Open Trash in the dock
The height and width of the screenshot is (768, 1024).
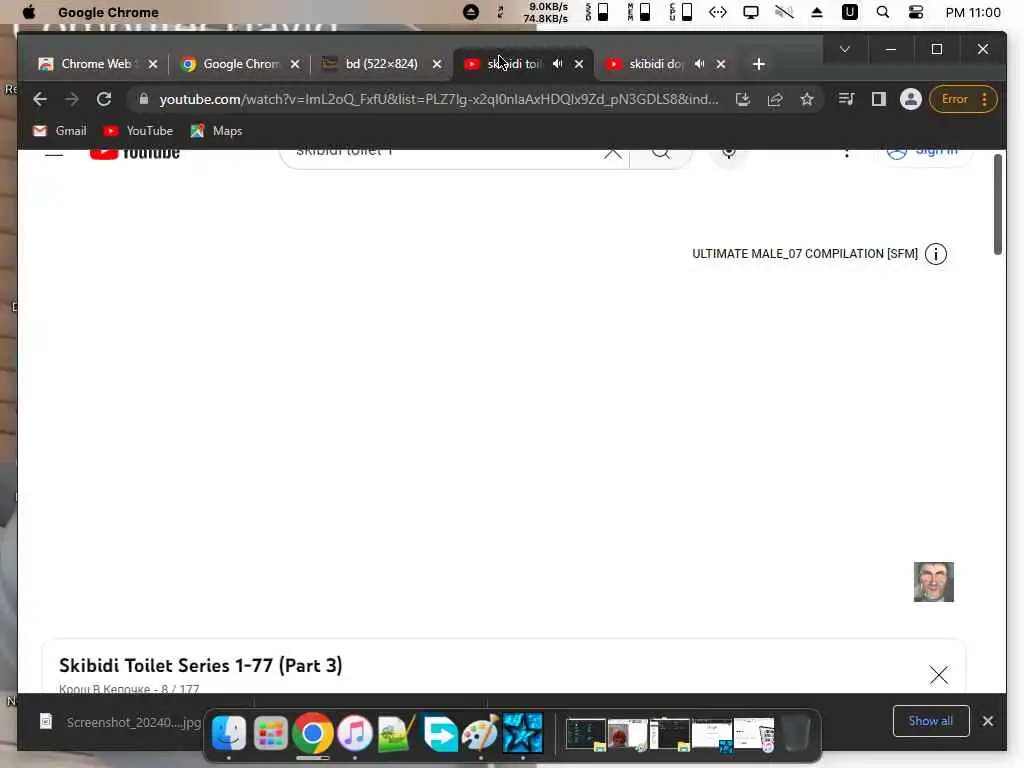pos(796,734)
